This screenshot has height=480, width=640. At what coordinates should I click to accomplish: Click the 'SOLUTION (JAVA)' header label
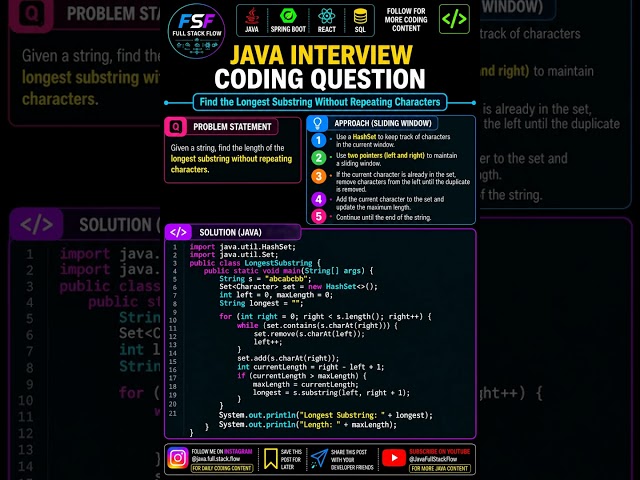[230, 232]
